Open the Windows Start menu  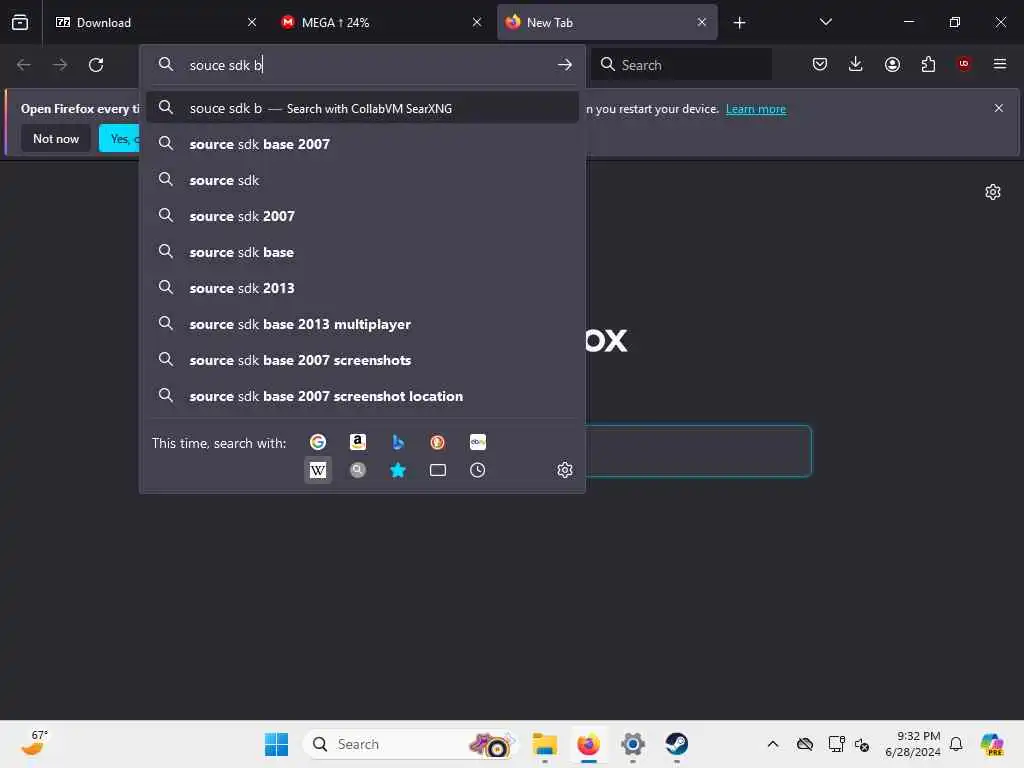(276, 744)
